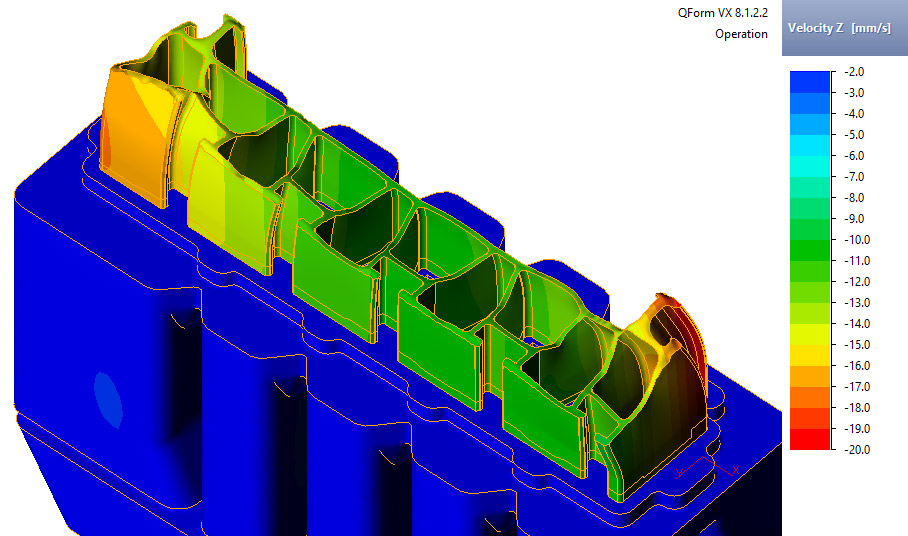The image size is (908, 536).
Task: Click the Operation label text
Action: [x=741, y=34]
